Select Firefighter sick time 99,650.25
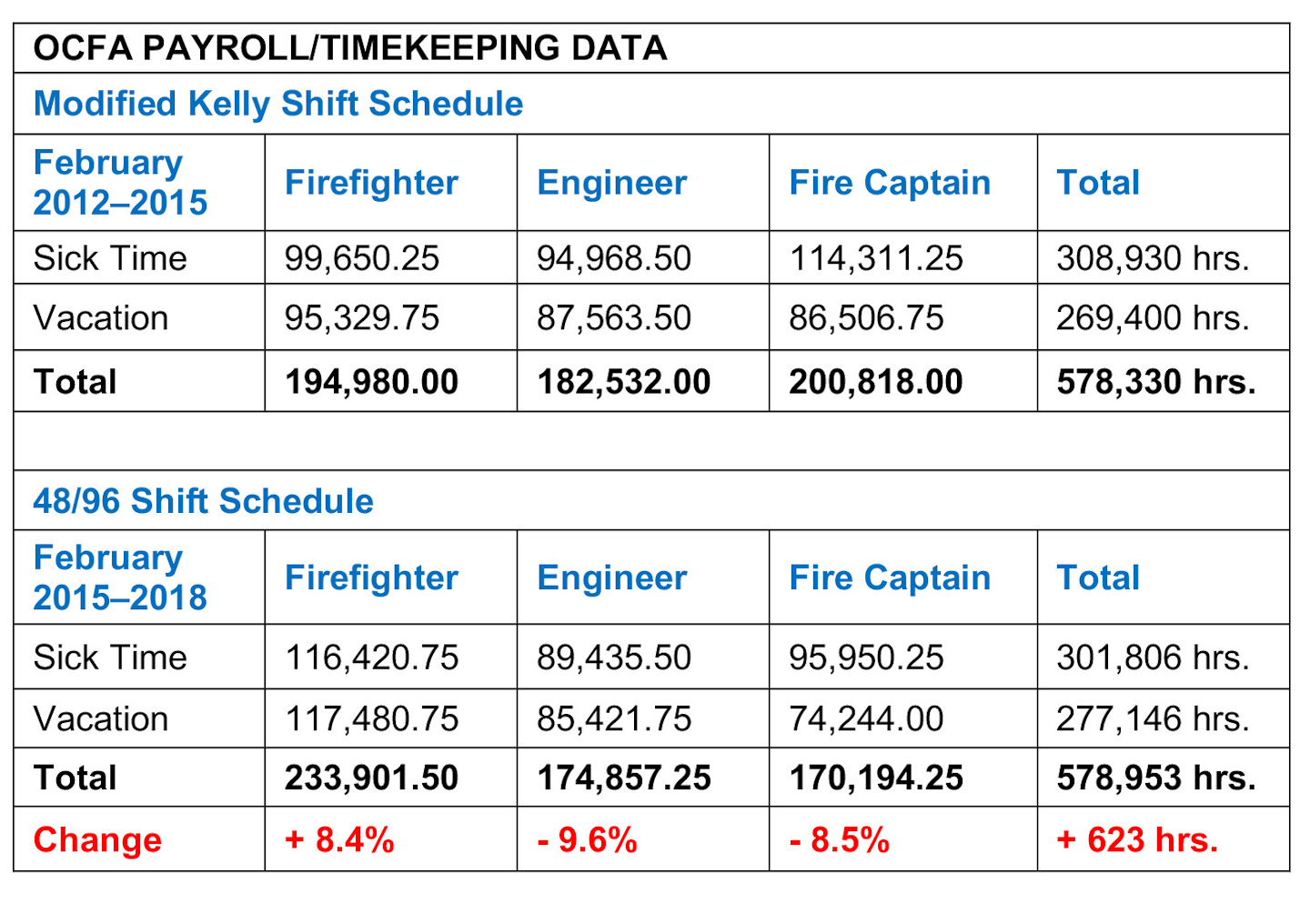 pos(362,258)
